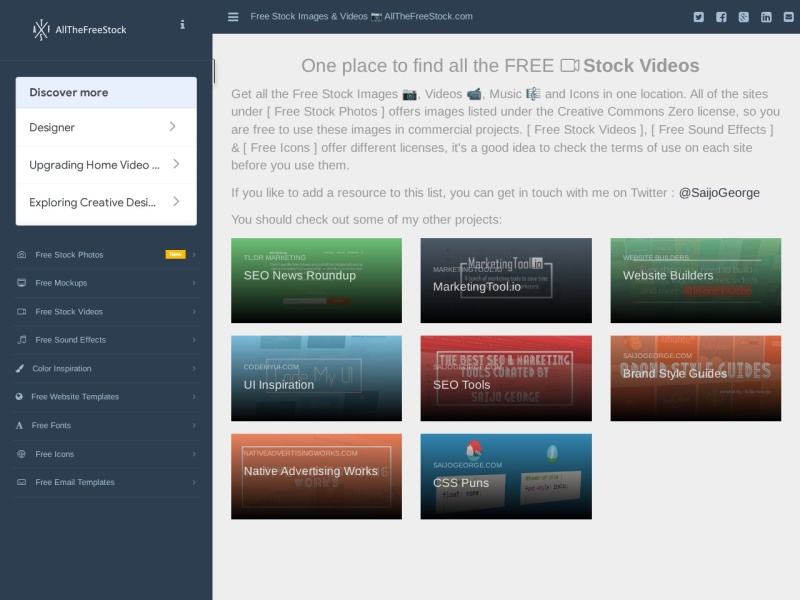800x600 pixels.
Task: Click the Free Icons label
Action: [55, 454]
